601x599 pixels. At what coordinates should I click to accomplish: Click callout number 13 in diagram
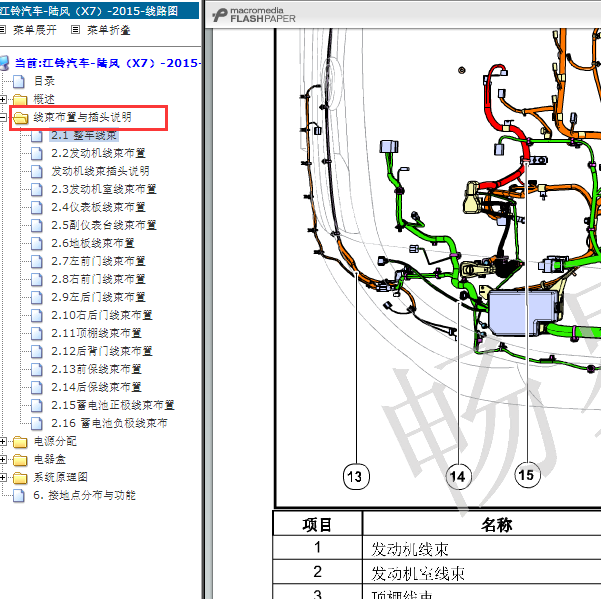pyautogui.click(x=356, y=477)
